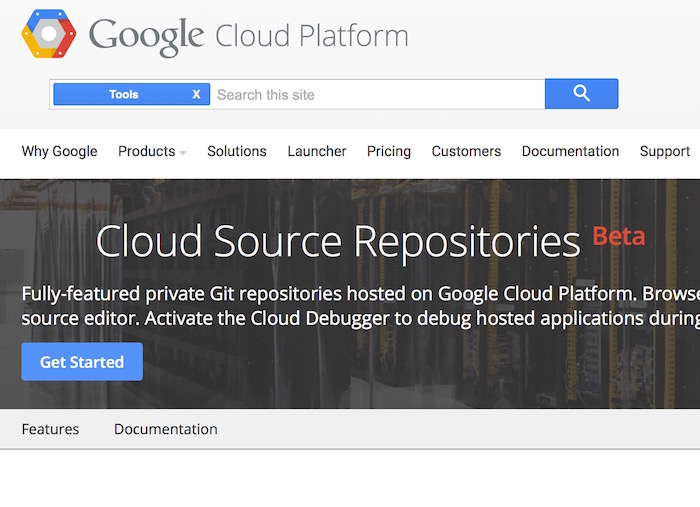700x507 pixels.
Task: Remove the Tools filter with its X
Action: click(x=196, y=94)
